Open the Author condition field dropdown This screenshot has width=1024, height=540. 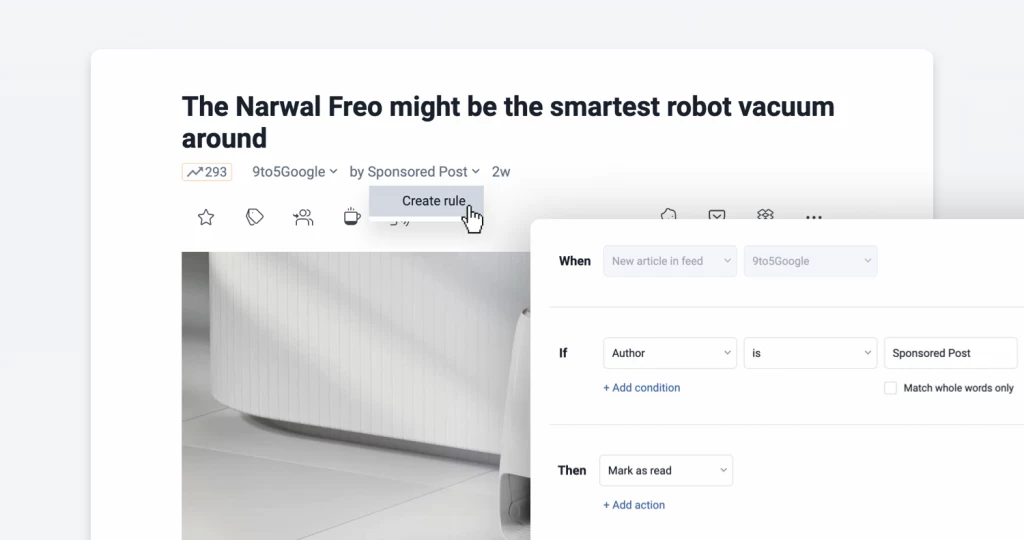670,353
